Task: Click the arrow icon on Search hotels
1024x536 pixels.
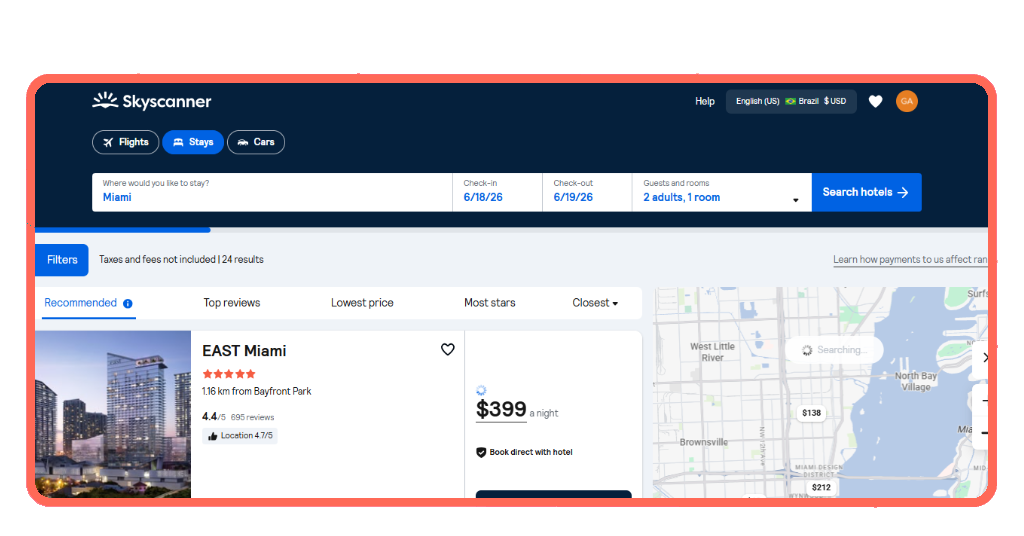Action: pos(903,192)
